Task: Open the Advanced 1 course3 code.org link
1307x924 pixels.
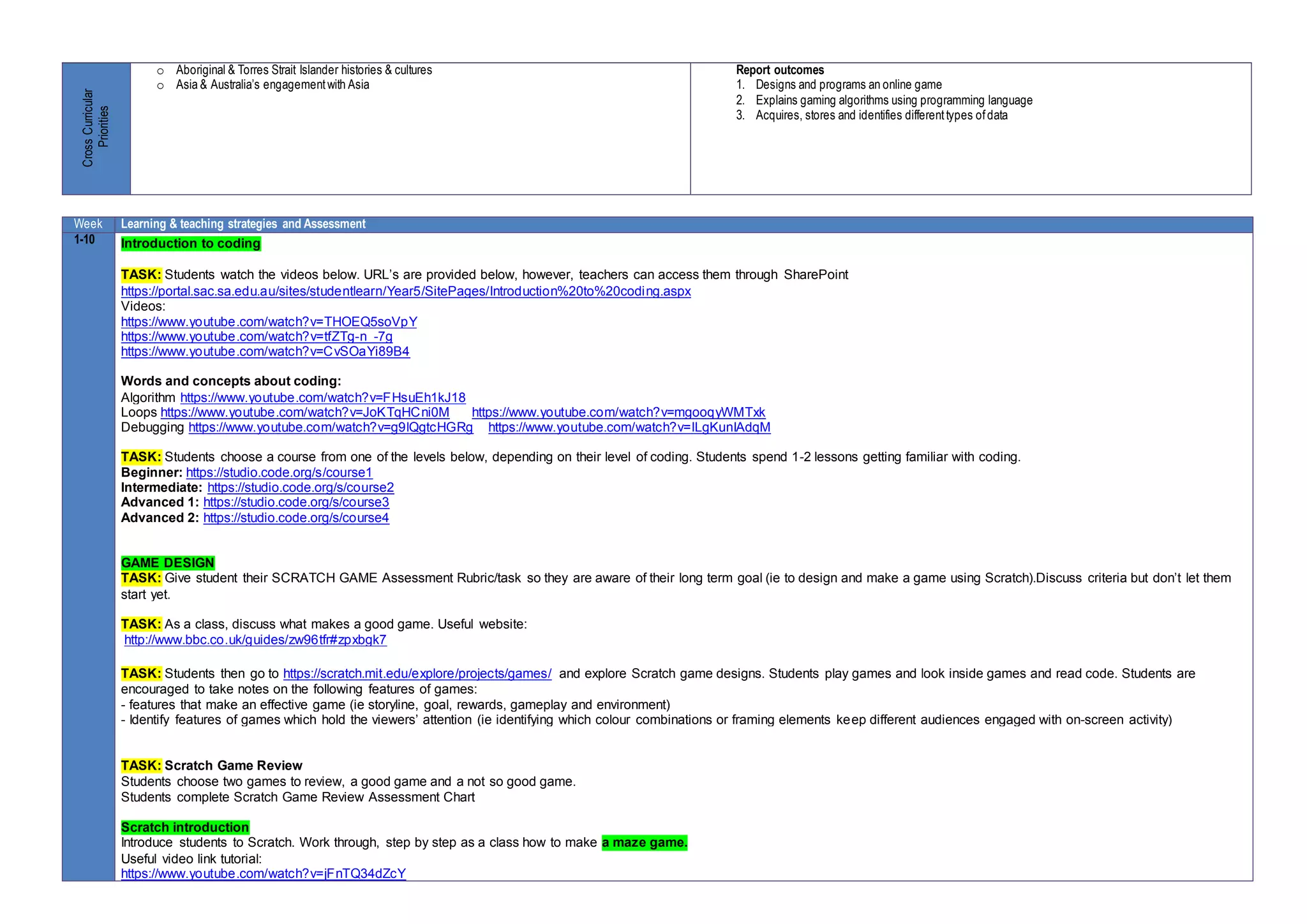Action: click(296, 502)
